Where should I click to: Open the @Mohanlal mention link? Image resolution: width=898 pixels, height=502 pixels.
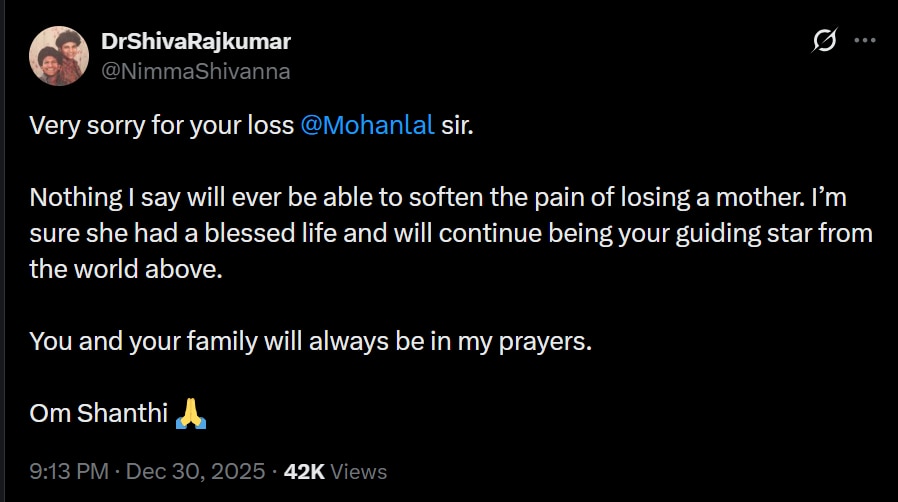pyautogui.click(x=367, y=126)
